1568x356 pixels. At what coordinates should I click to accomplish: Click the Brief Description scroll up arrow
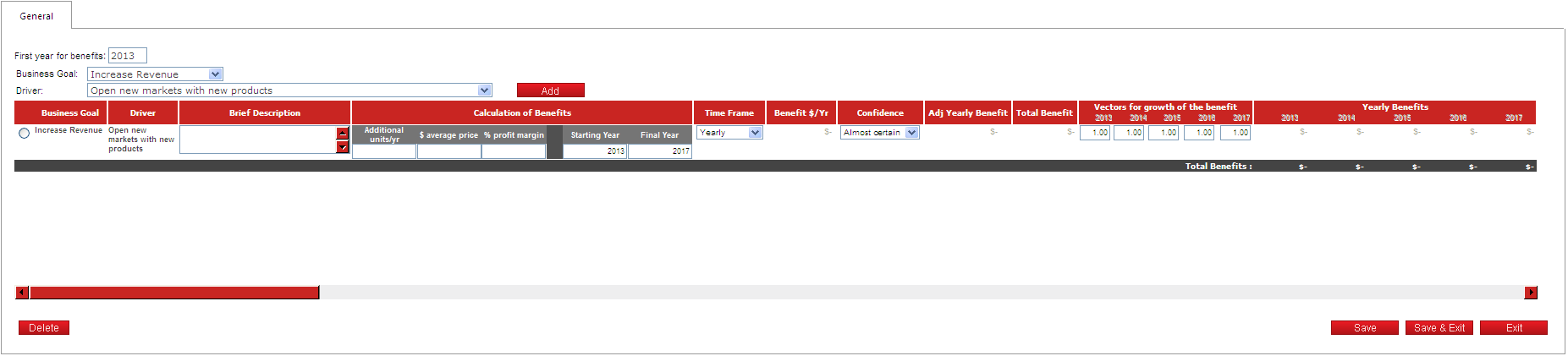point(343,134)
